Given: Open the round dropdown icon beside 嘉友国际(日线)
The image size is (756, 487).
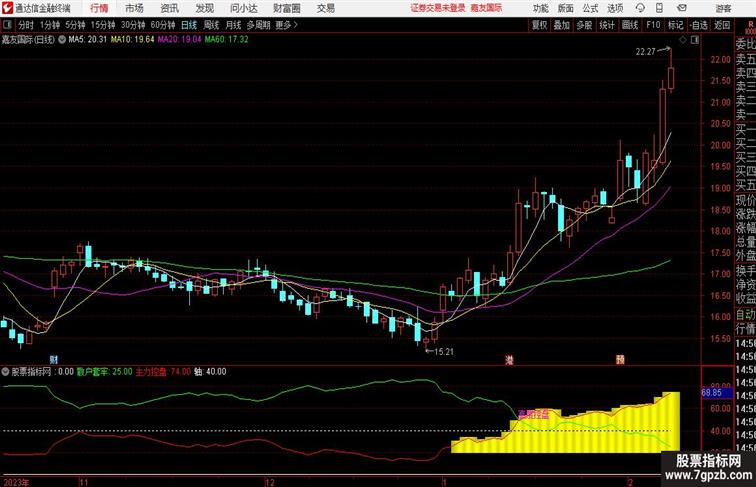Looking at the screenshot, I should click(62, 40).
